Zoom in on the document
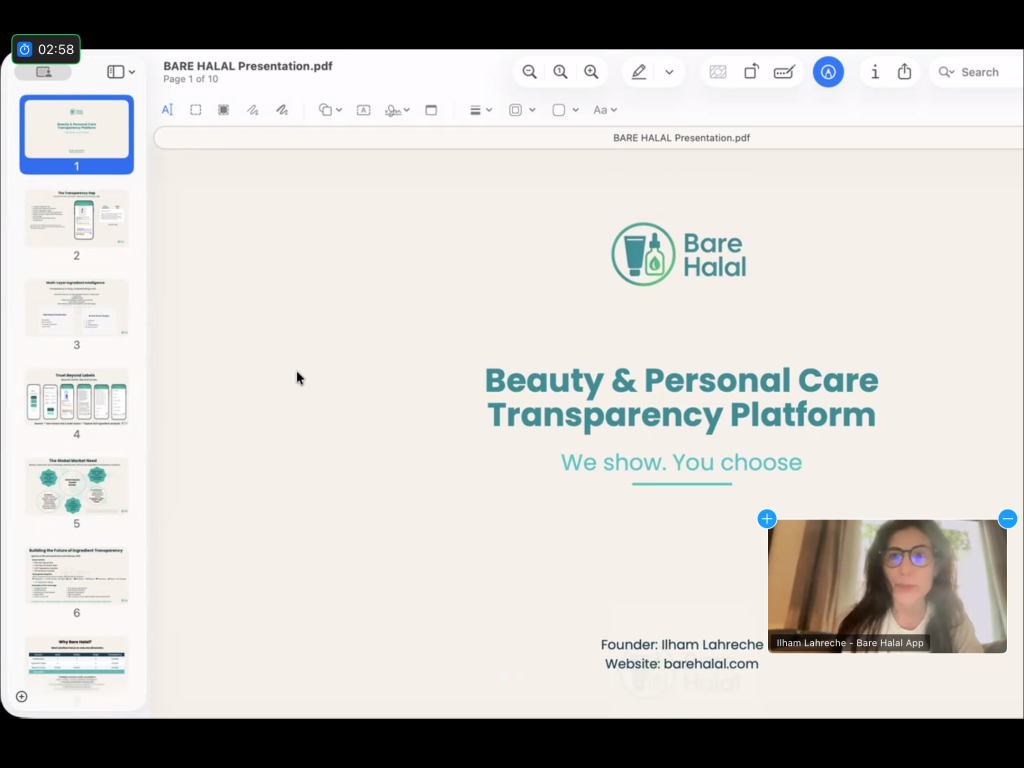This screenshot has width=1024, height=768. 591,72
